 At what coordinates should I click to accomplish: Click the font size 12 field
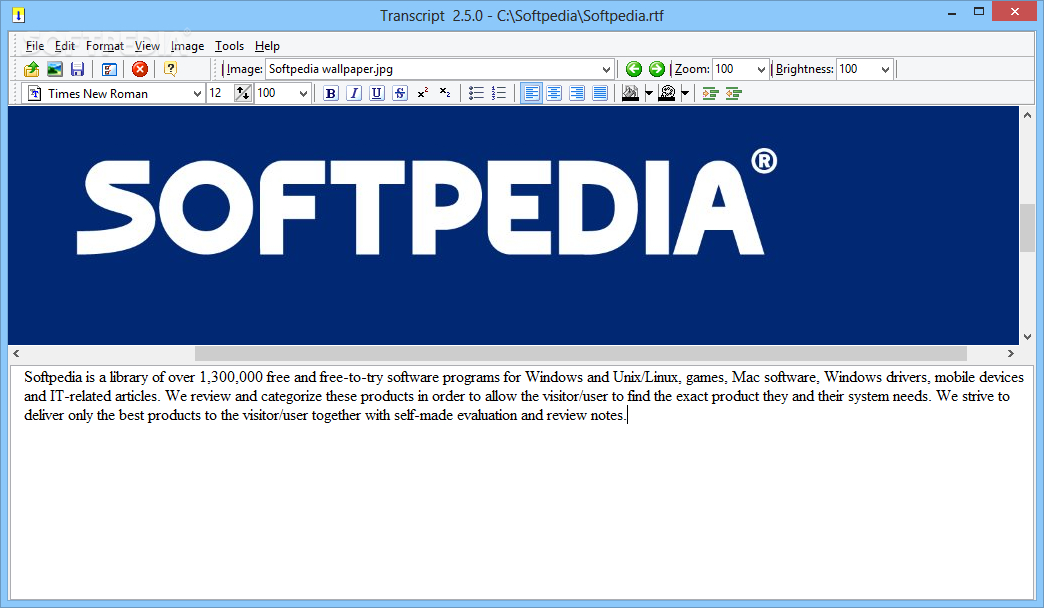click(220, 93)
